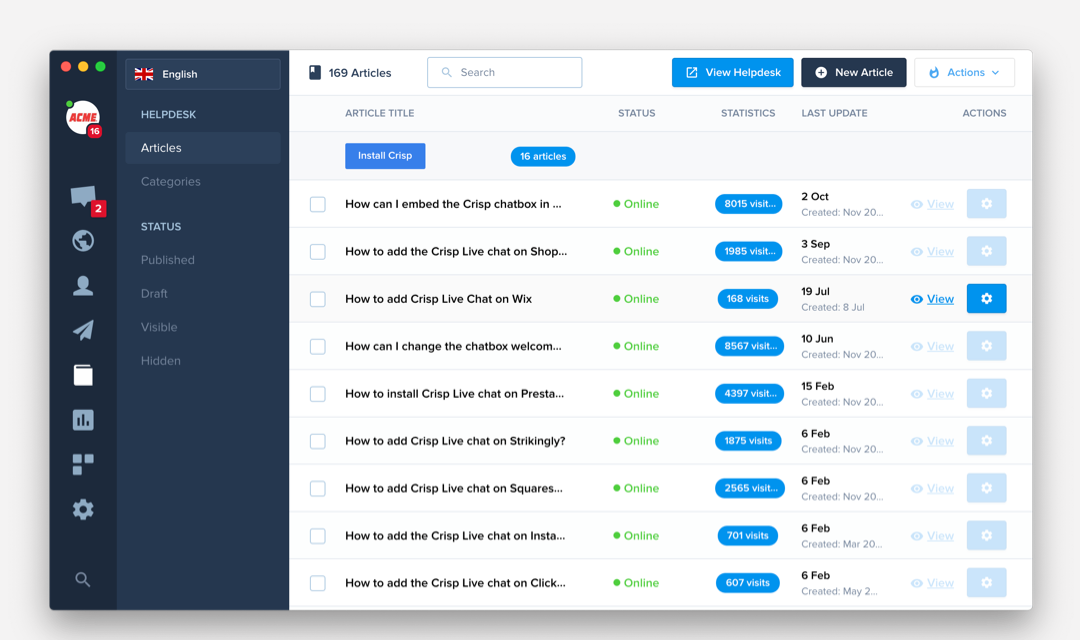Select checkbox for chatbox welcome article
This screenshot has width=1080, height=640.
pos(318,347)
